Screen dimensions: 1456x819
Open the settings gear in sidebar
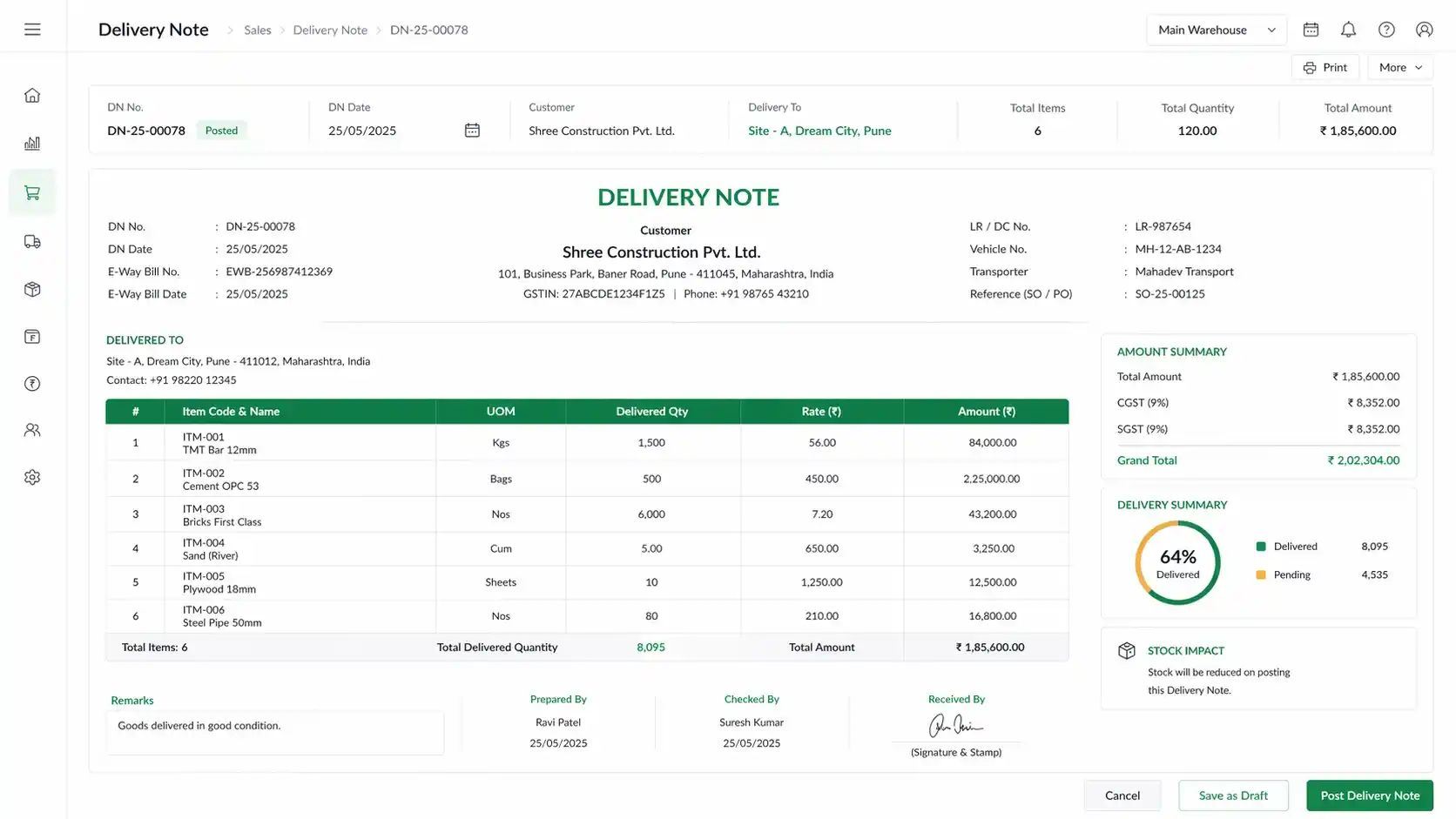(32, 477)
